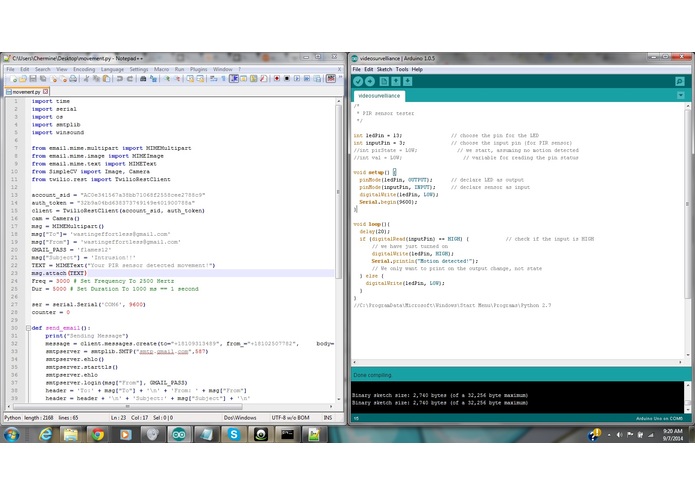Start macro recording with the red record icon
The width and height of the screenshot is (695, 494).
point(277,79)
